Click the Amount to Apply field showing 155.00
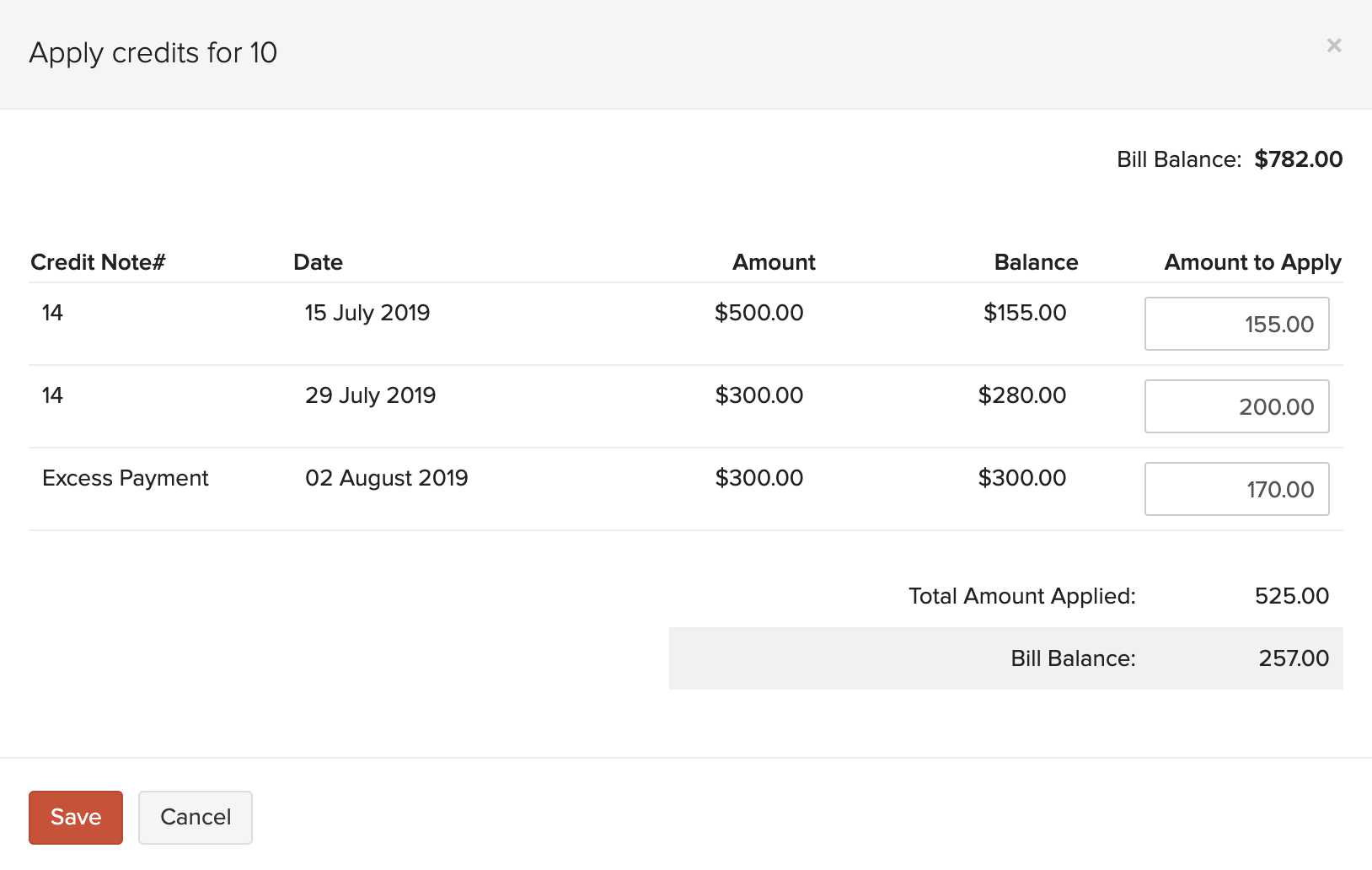 pyautogui.click(x=1236, y=323)
